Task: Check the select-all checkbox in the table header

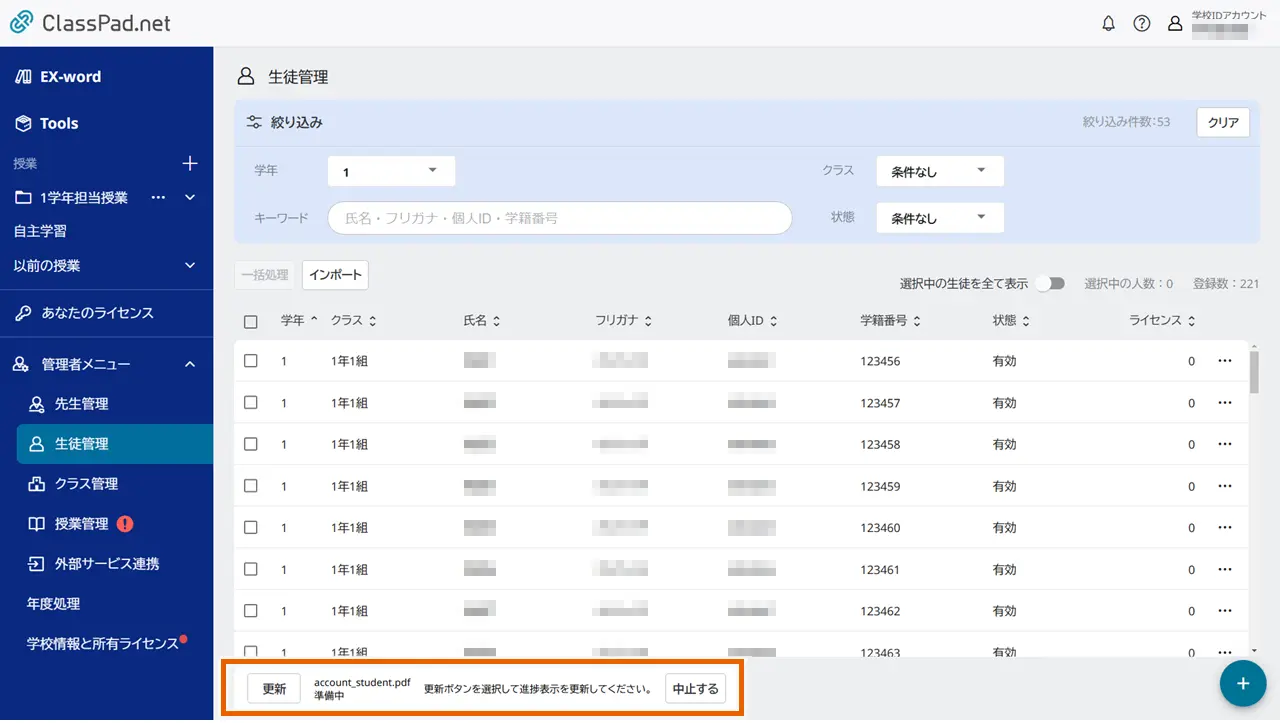Action: pos(251,320)
